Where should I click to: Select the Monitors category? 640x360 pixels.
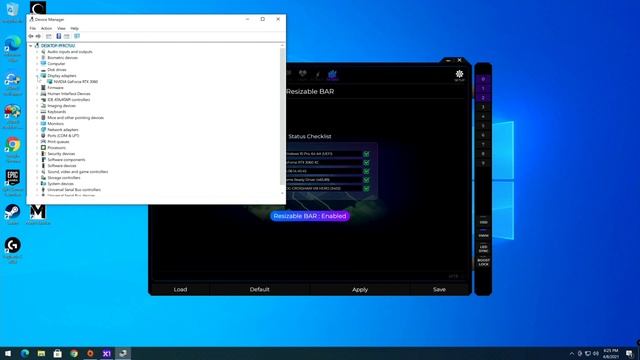point(56,124)
